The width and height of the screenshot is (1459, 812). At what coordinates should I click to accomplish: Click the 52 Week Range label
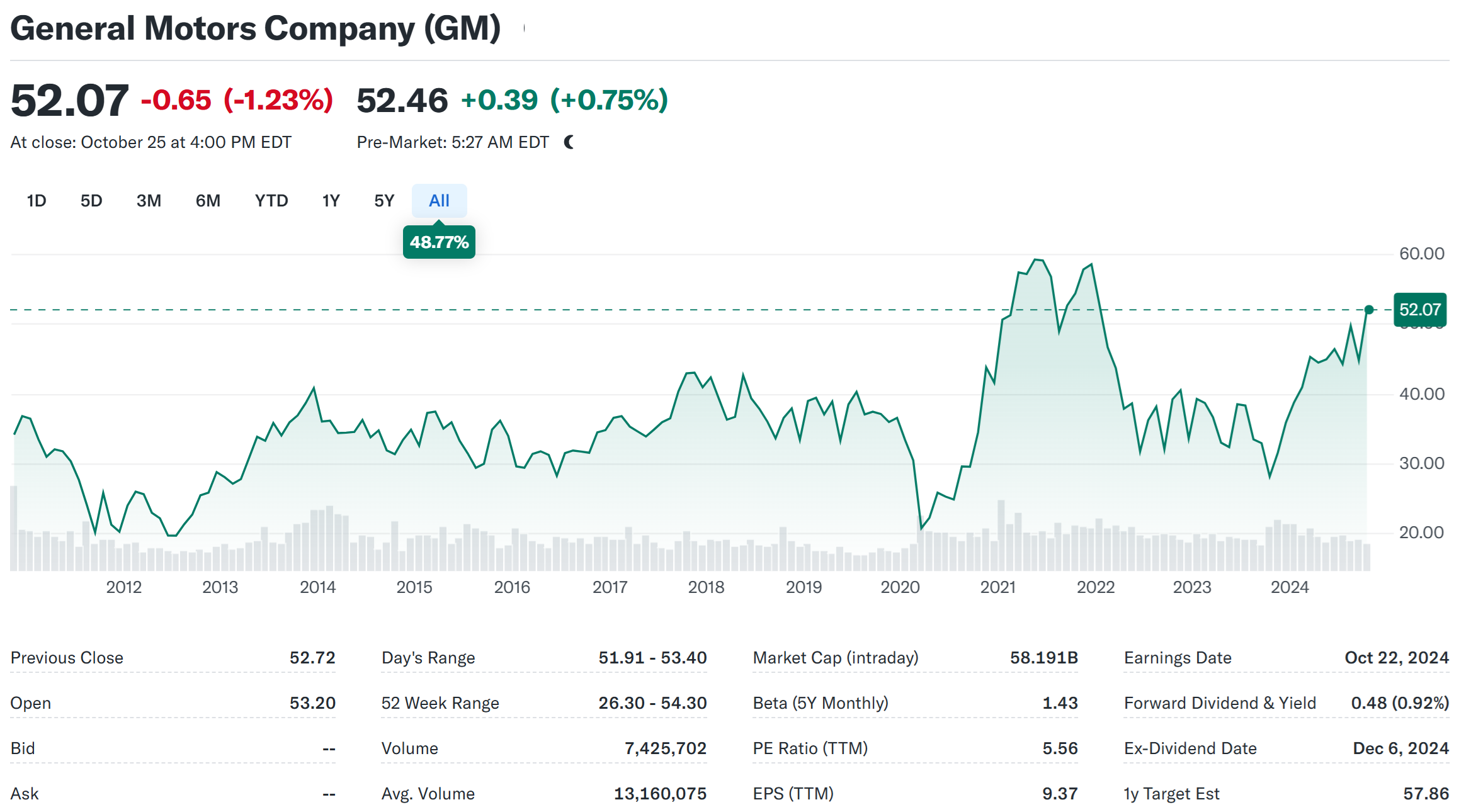(x=440, y=703)
